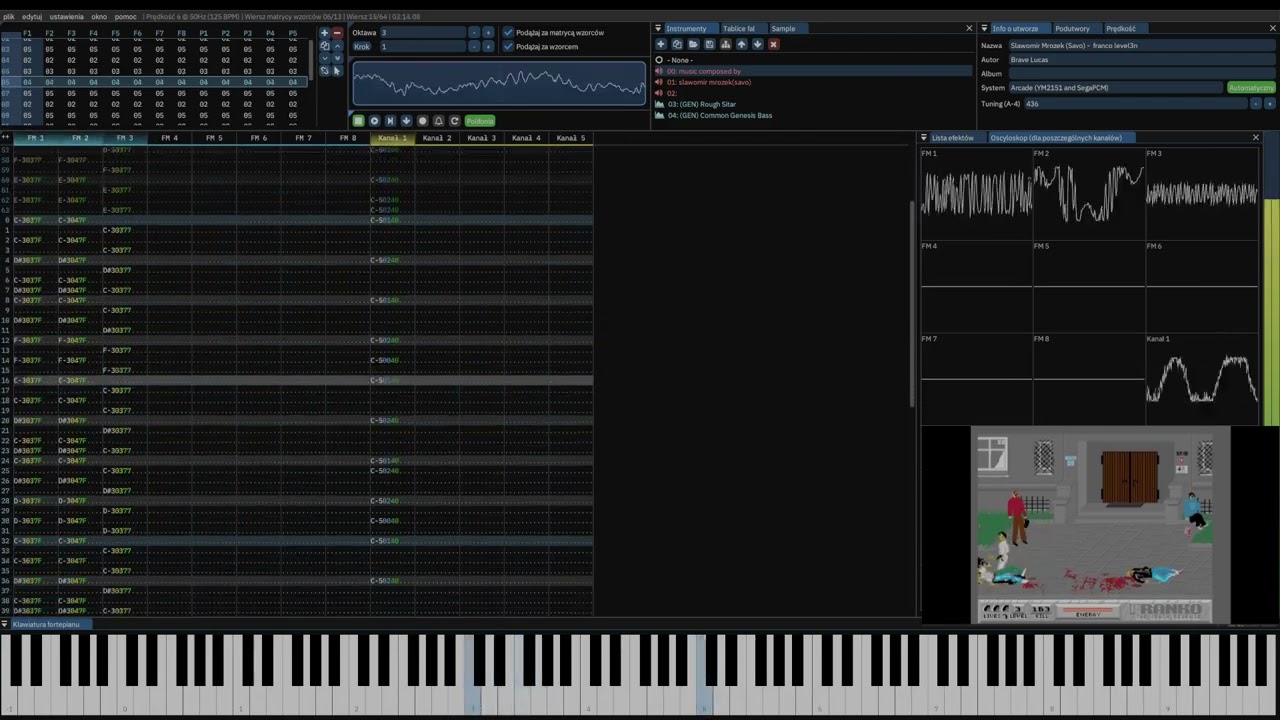
Task: Start song playback with play icon
Action: click(374, 120)
